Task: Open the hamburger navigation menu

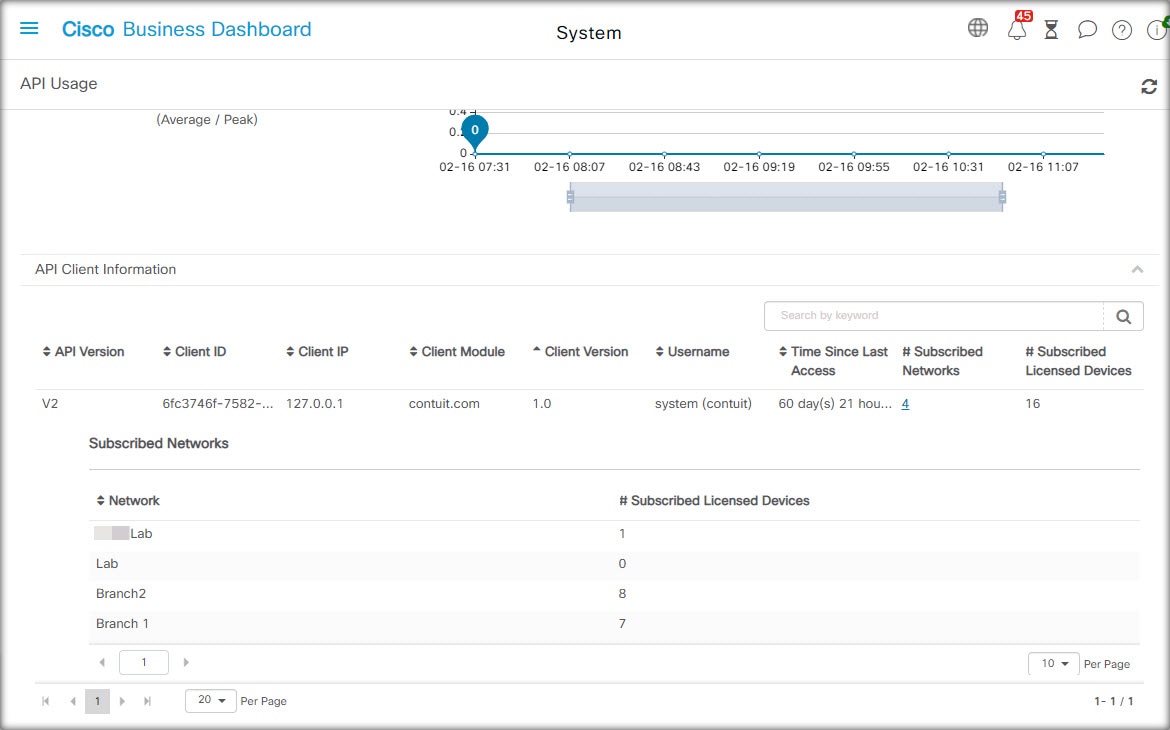Action: 29,28
